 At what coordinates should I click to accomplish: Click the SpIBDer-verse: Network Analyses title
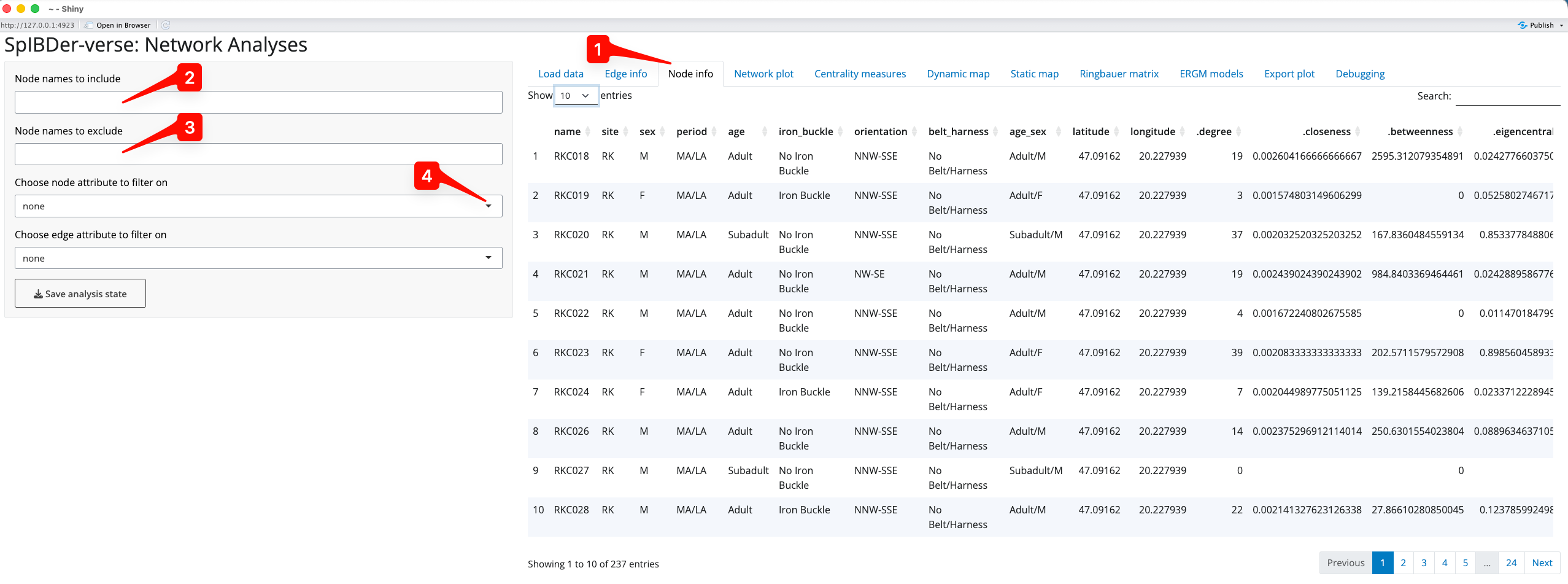click(x=156, y=45)
